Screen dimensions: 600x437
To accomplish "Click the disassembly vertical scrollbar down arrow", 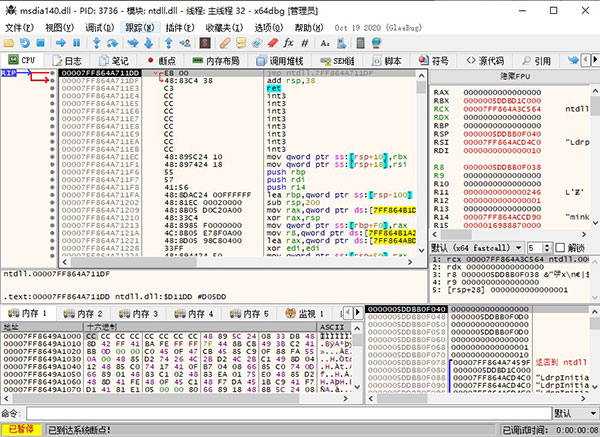I will point(421,251).
